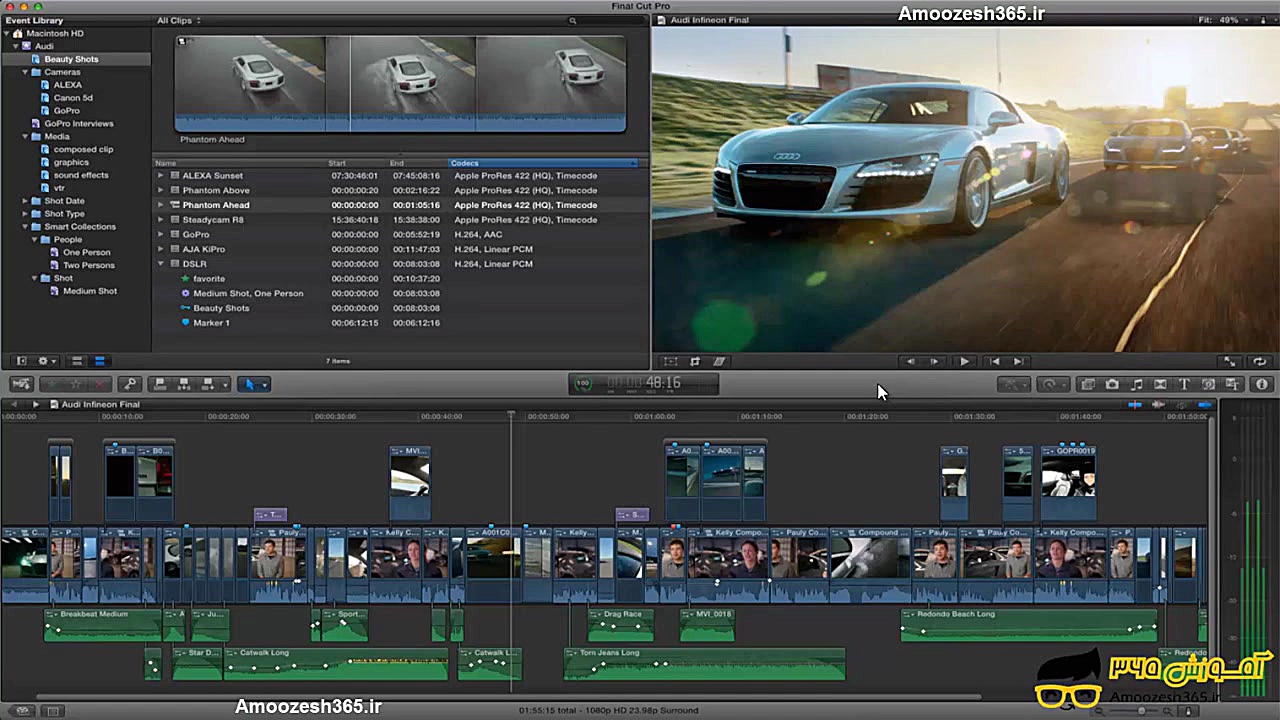The height and width of the screenshot is (720, 1280).
Task: Play the viewer video
Action: (964, 361)
